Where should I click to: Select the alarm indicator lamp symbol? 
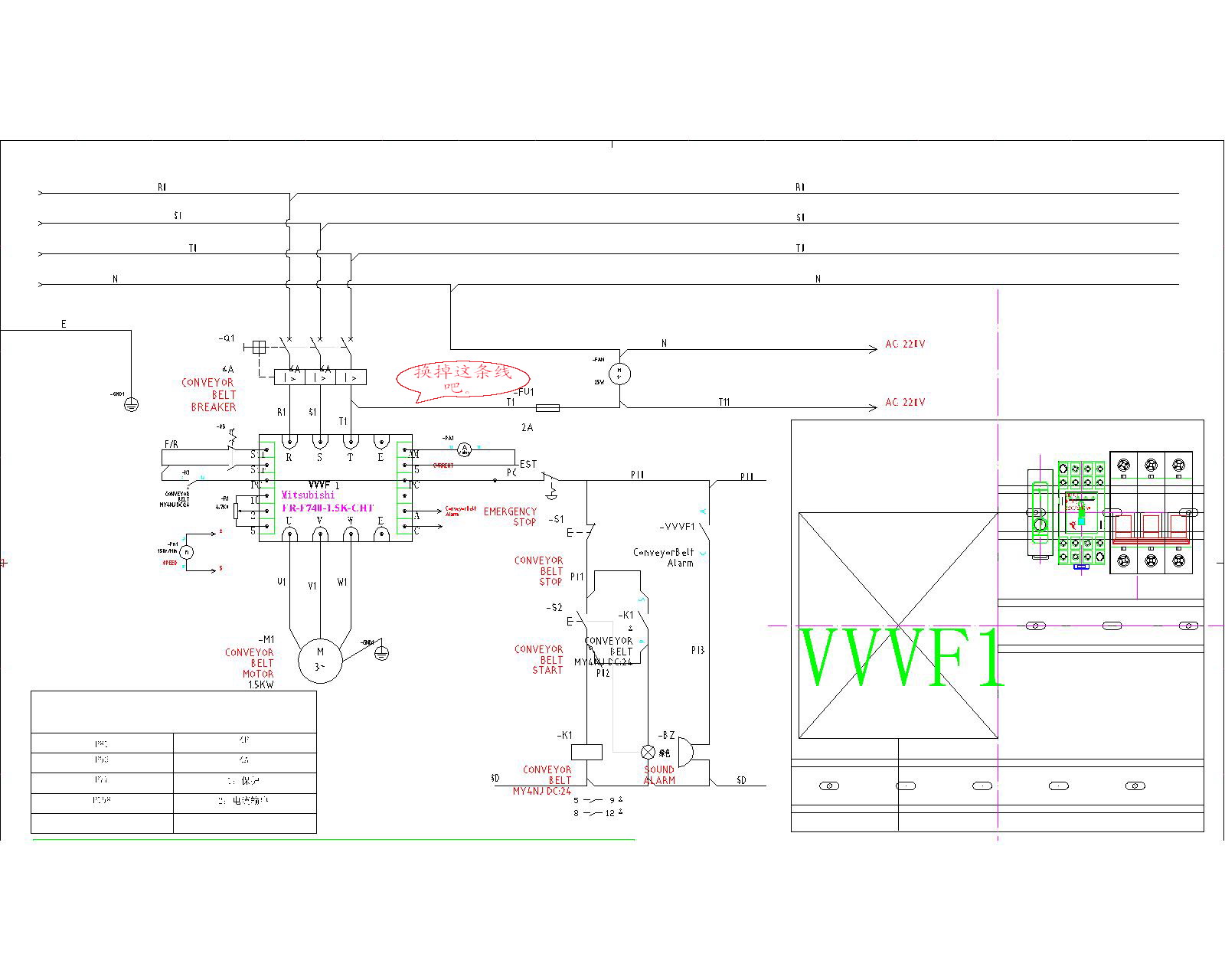tap(648, 752)
